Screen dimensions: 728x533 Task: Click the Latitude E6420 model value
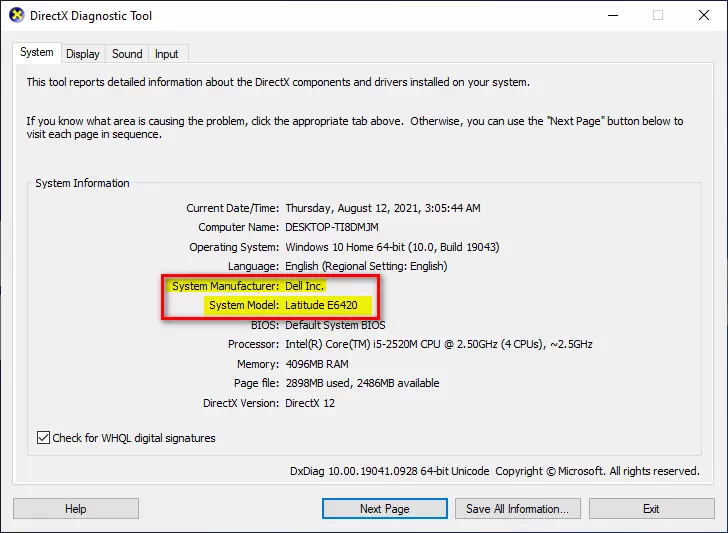321,305
